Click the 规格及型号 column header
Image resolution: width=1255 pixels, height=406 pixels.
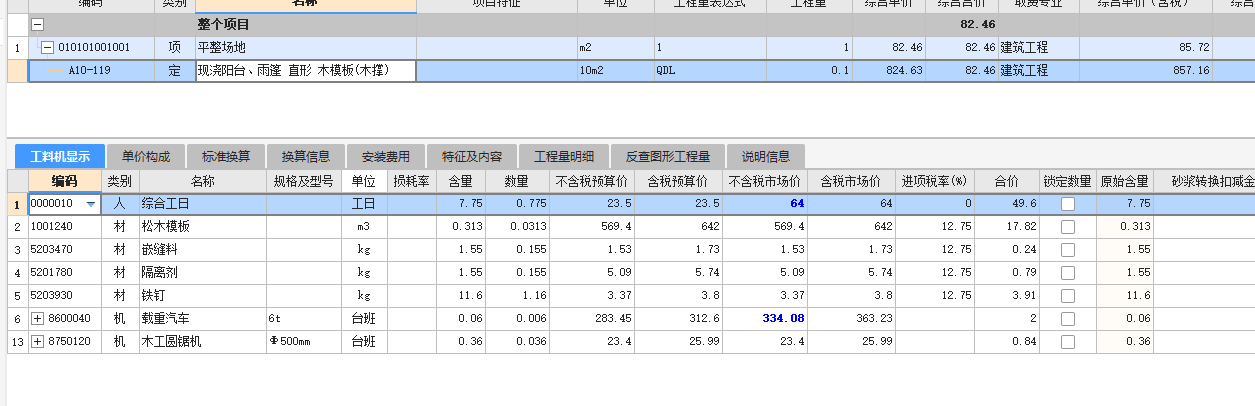click(303, 181)
